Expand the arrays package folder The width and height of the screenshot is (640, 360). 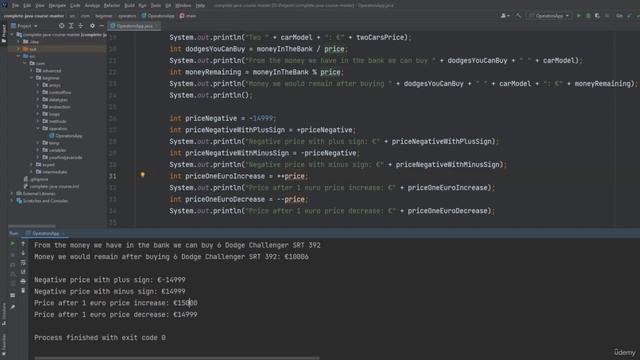point(38,85)
